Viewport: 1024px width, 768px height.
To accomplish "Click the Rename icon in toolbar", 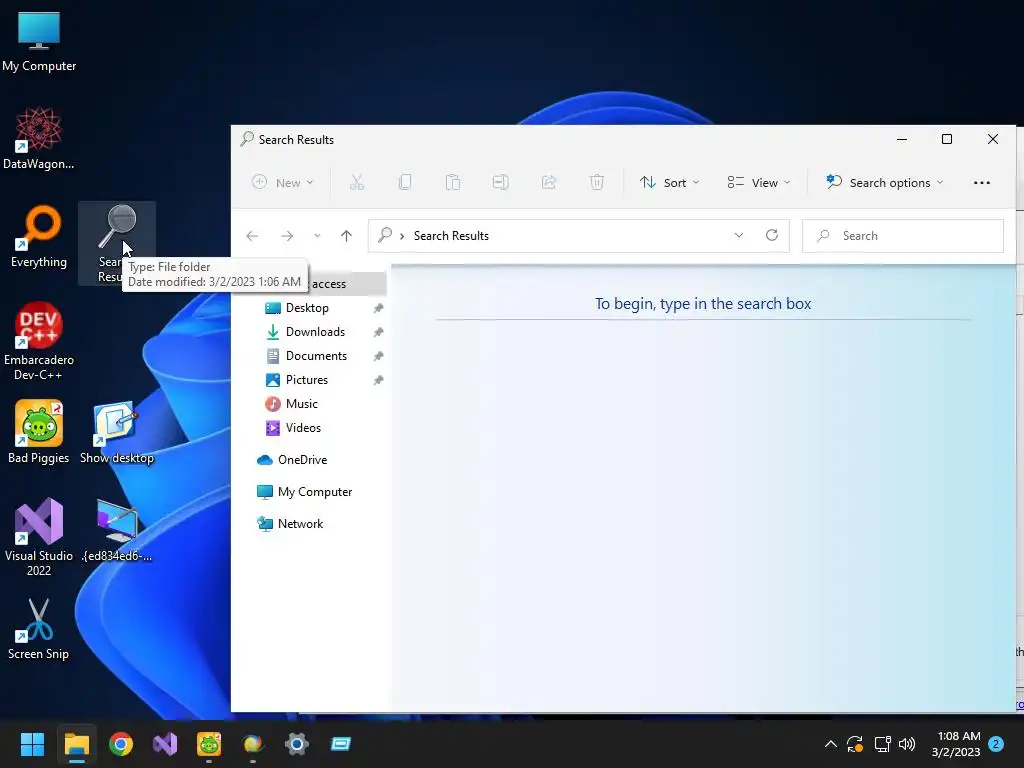I will [501, 183].
